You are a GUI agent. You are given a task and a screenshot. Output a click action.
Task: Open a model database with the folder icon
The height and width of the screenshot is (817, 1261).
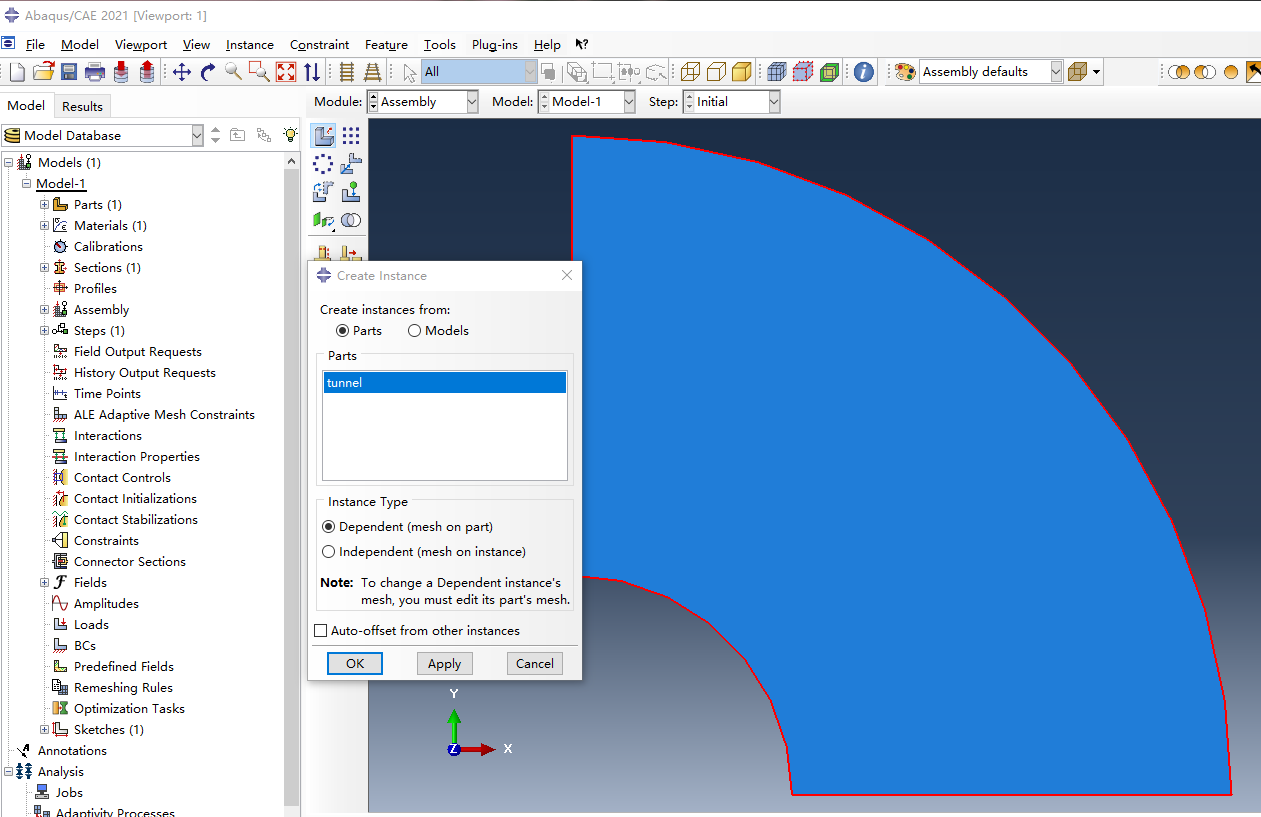pyautogui.click(x=43, y=72)
